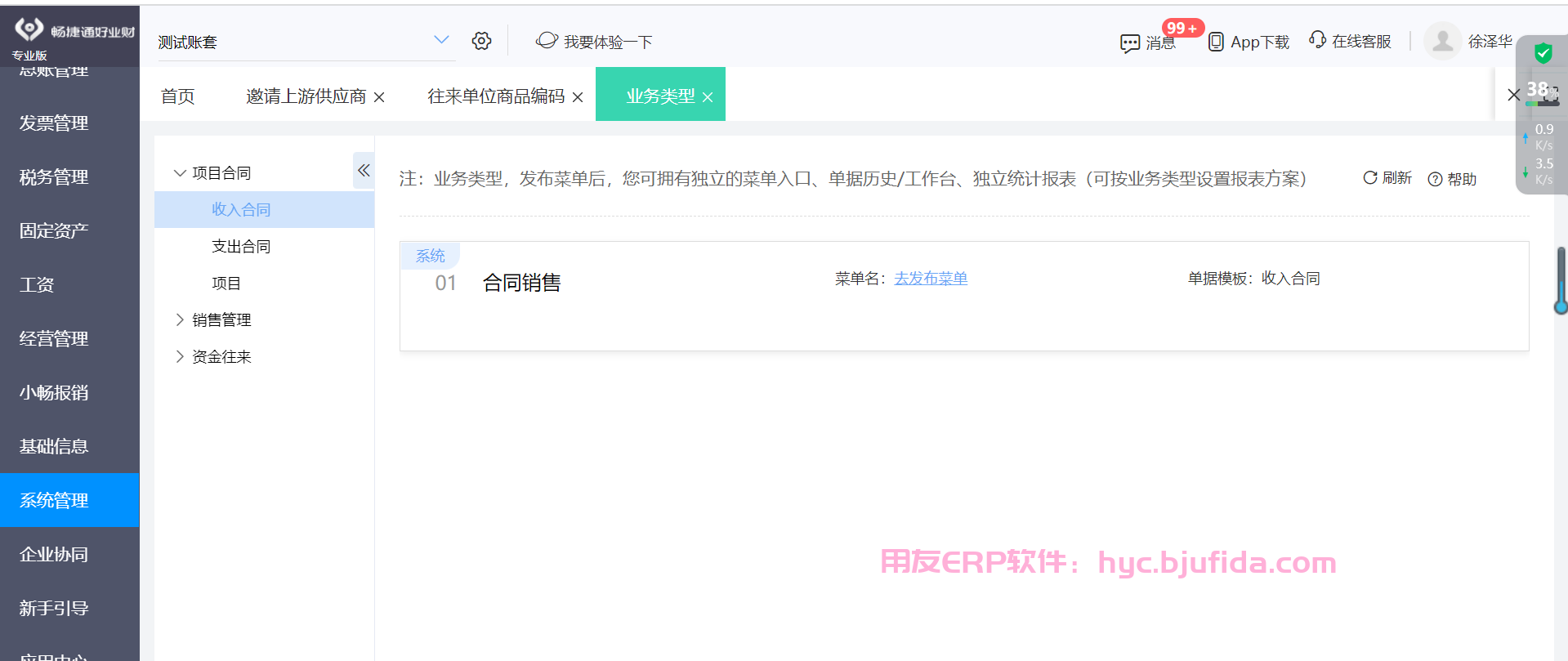The height and width of the screenshot is (661, 1568).
Task: Click green shield security widget icon
Action: [x=1543, y=54]
